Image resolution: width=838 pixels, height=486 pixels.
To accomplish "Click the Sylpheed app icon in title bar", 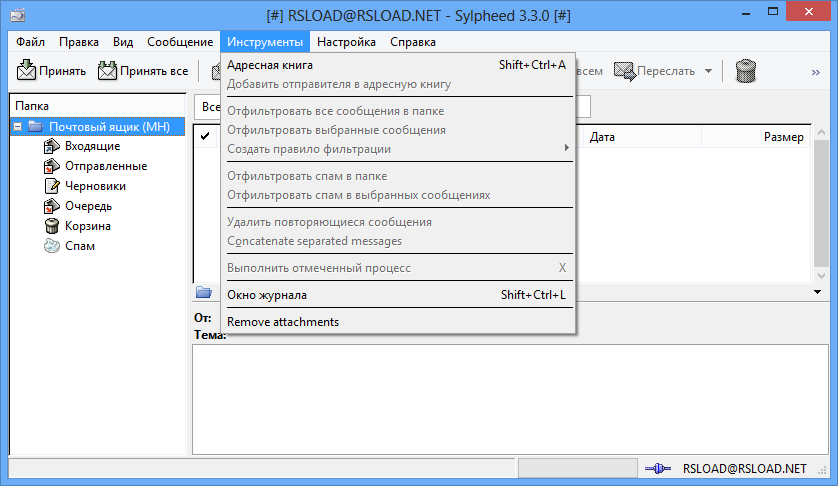I will (18, 15).
